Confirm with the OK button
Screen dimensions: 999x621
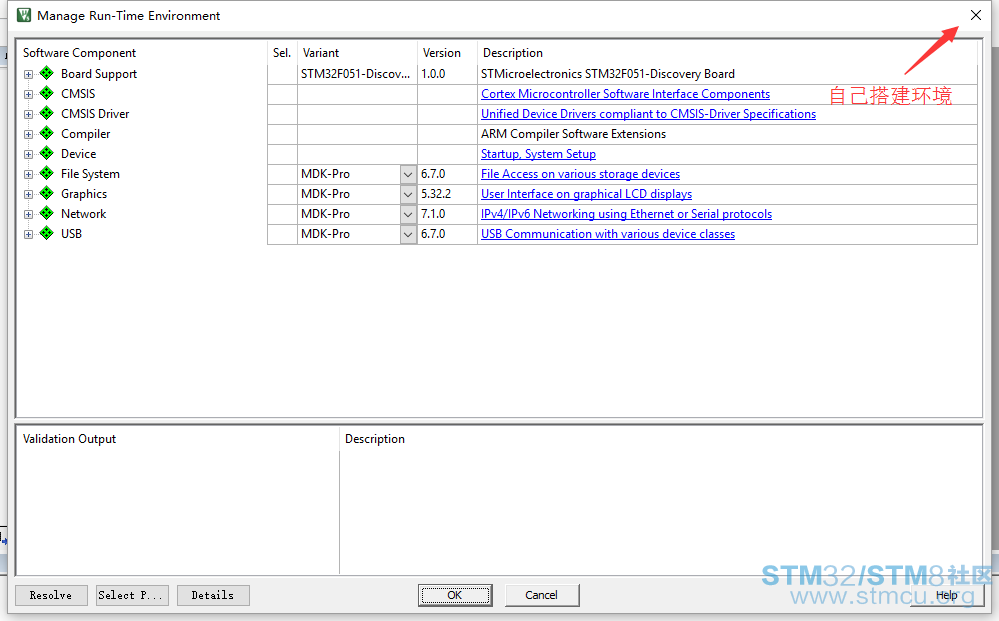[454, 595]
